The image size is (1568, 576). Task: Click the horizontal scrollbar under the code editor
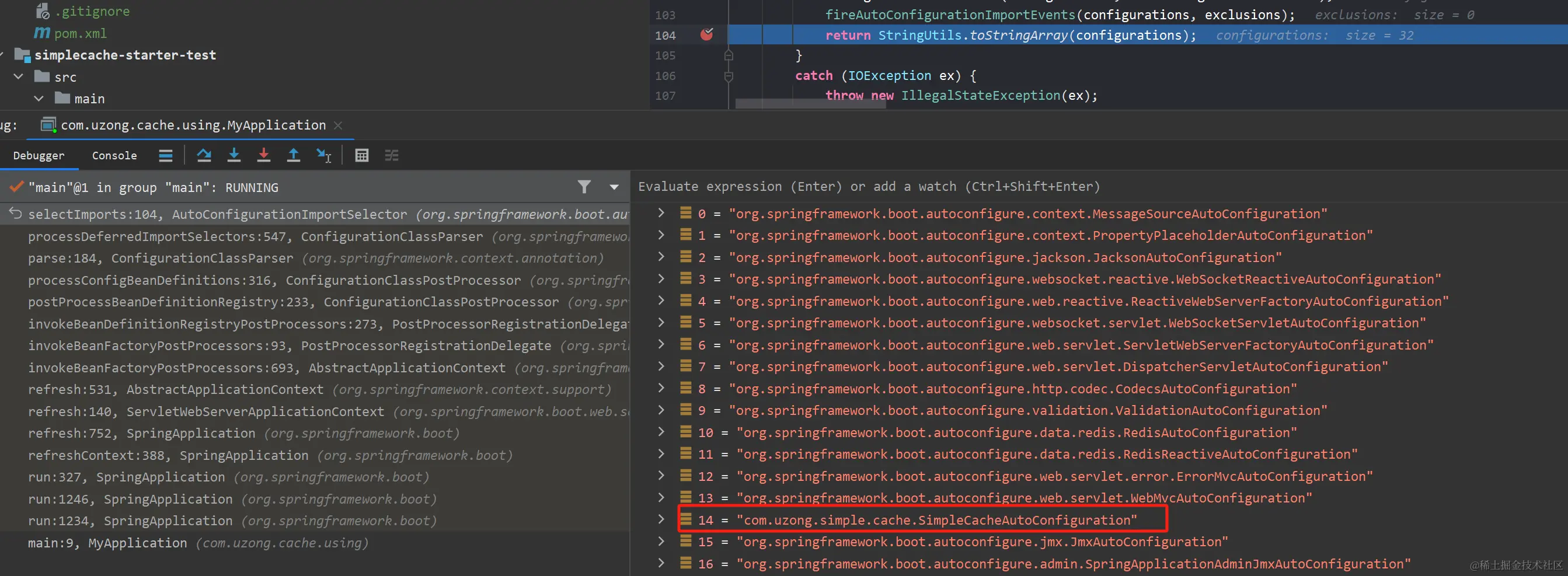(810, 104)
